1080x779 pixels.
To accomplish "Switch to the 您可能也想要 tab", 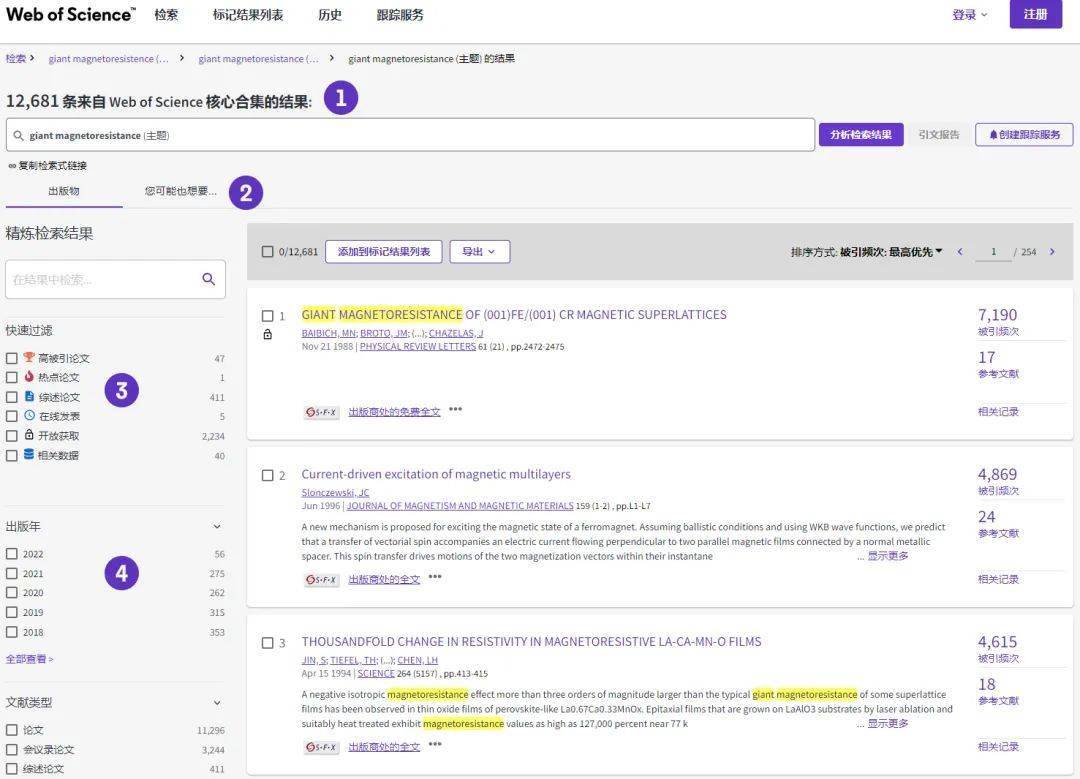I will [x=182, y=192].
